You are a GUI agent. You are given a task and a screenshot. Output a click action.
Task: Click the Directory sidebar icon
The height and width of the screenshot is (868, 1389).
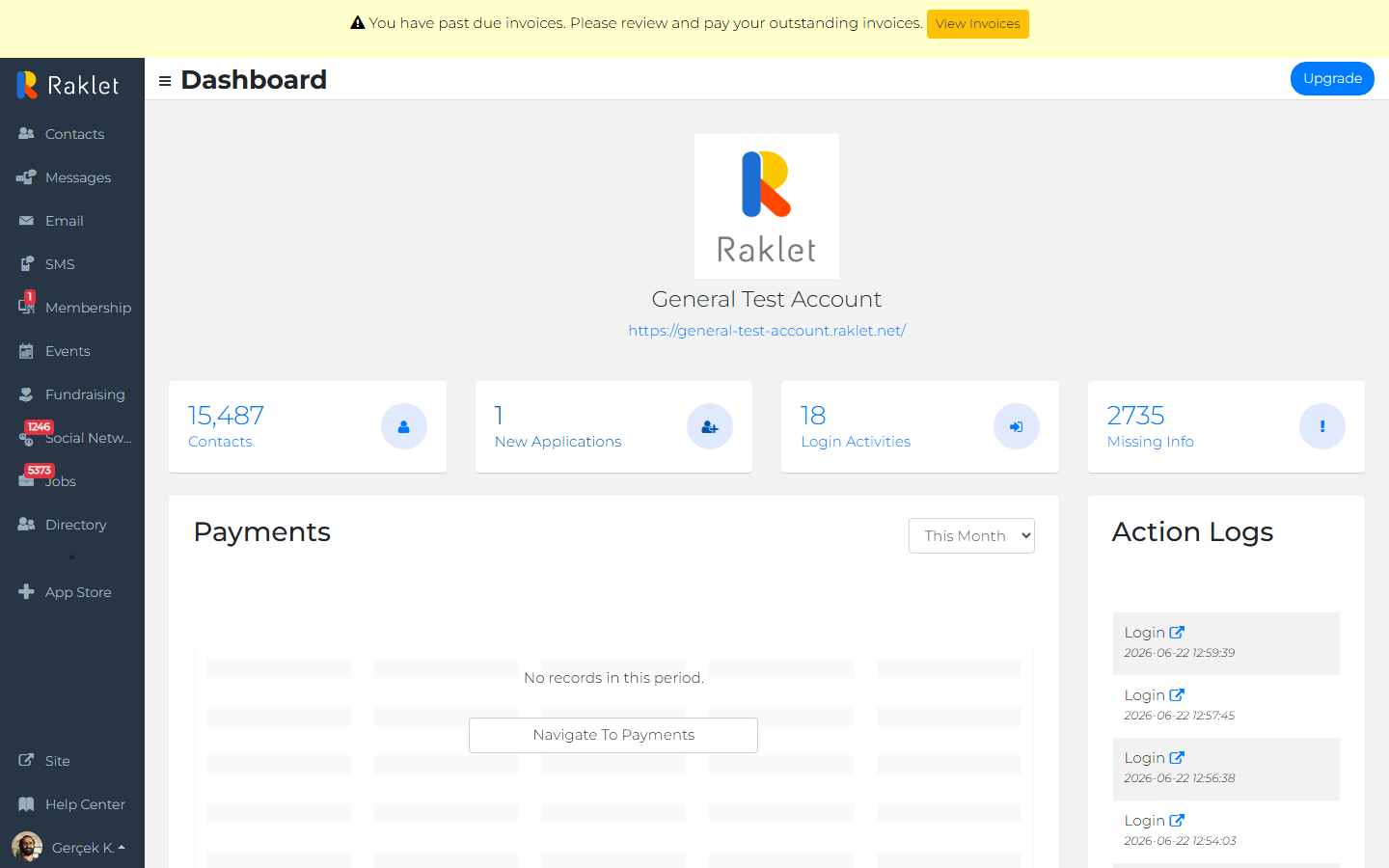(26, 525)
